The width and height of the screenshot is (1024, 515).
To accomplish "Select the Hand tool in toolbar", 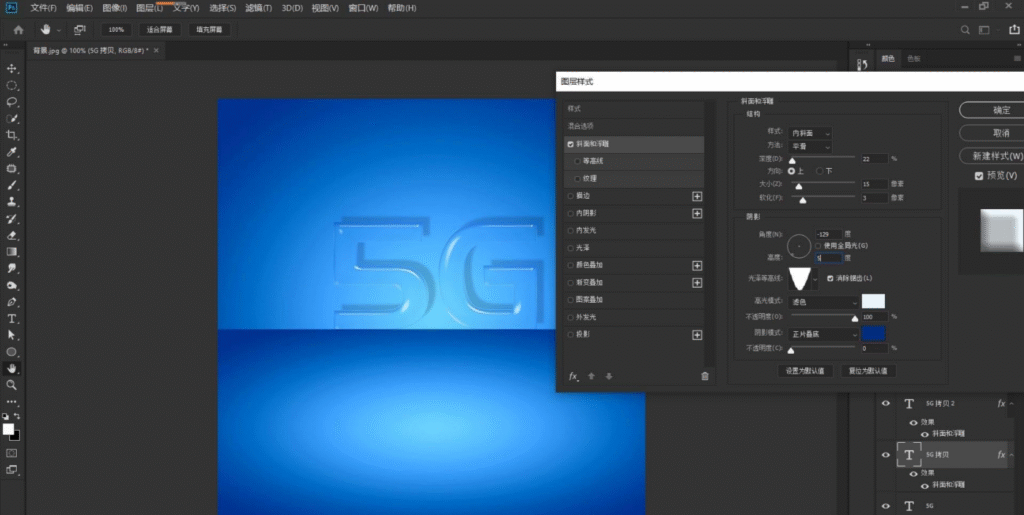I will [x=12, y=368].
